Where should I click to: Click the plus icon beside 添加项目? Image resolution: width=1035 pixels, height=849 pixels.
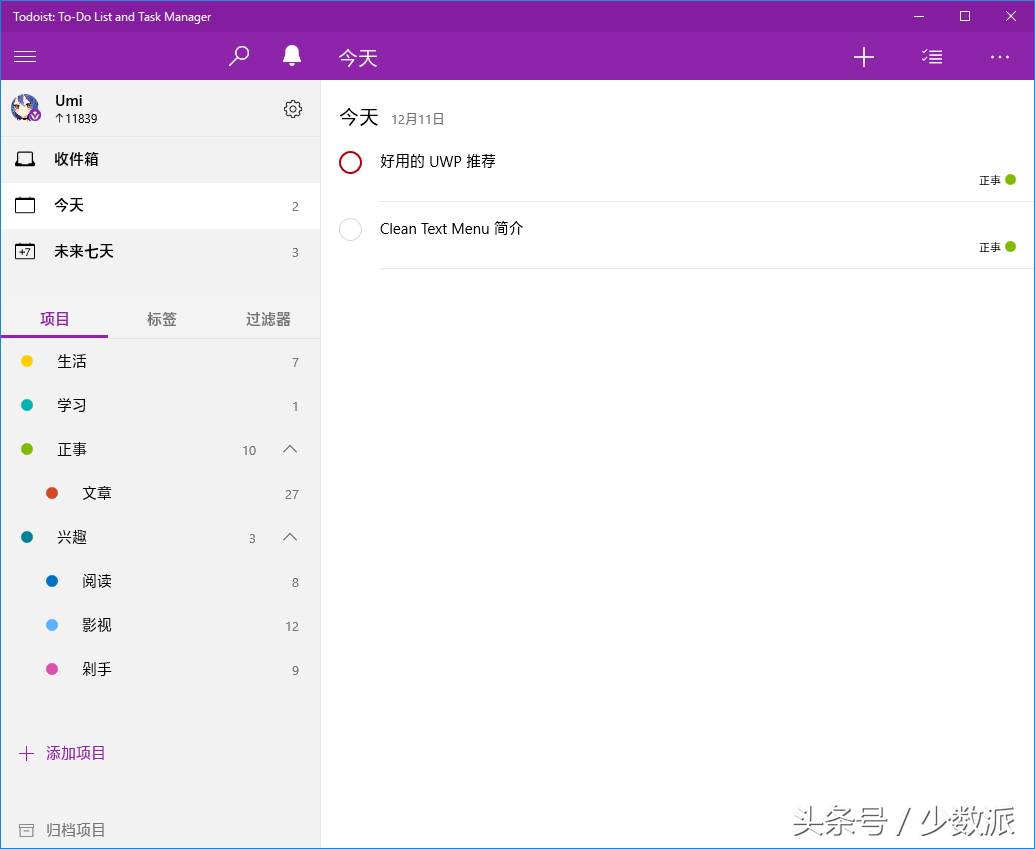coord(26,753)
